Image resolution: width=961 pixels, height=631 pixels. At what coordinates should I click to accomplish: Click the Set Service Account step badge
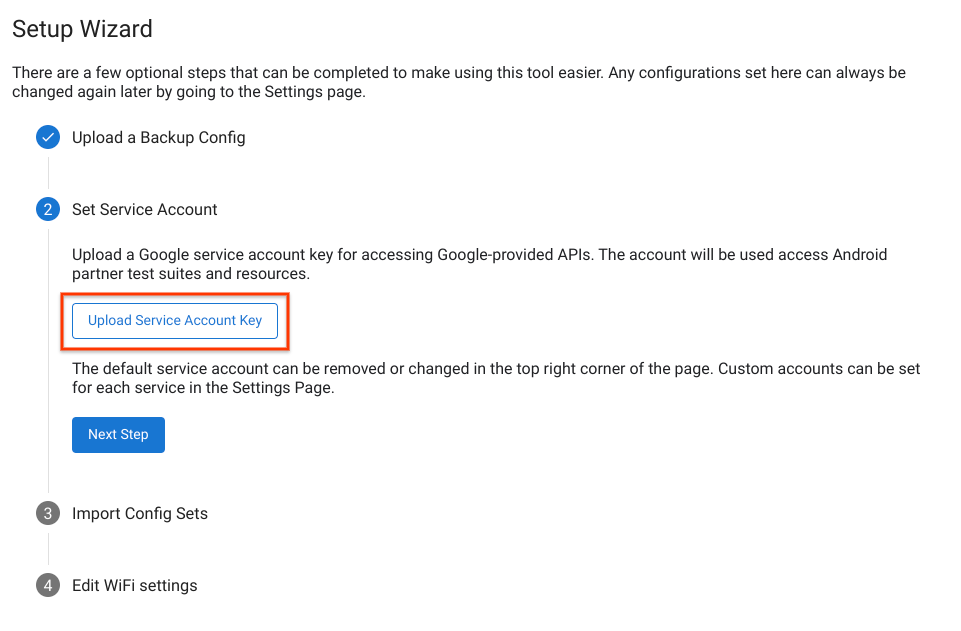point(47,209)
